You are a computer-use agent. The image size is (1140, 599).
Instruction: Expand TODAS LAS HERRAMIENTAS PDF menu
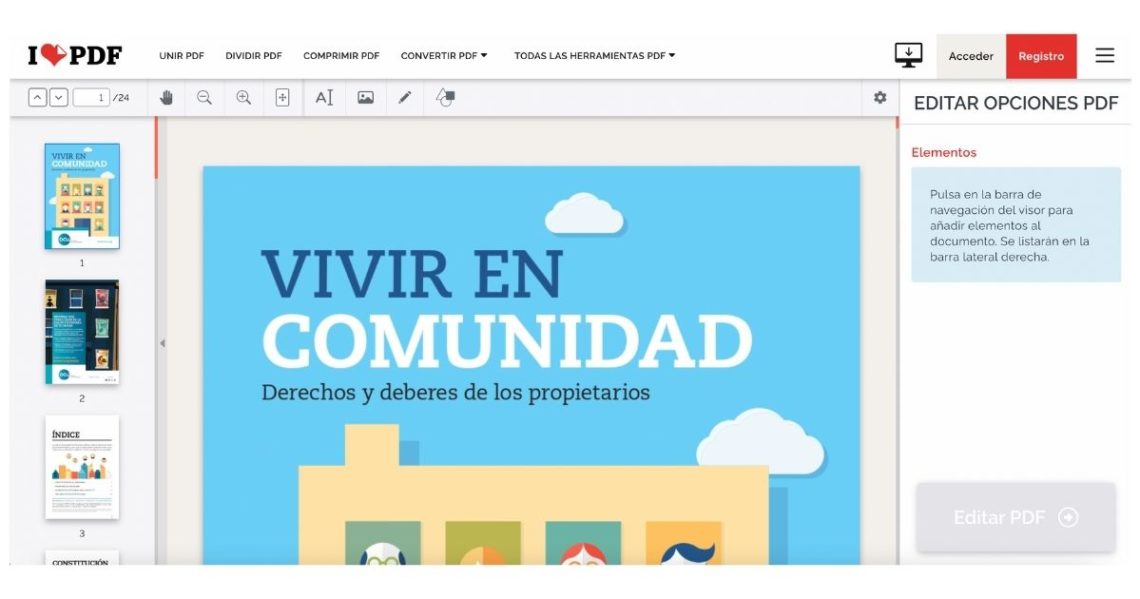(596, 56)
